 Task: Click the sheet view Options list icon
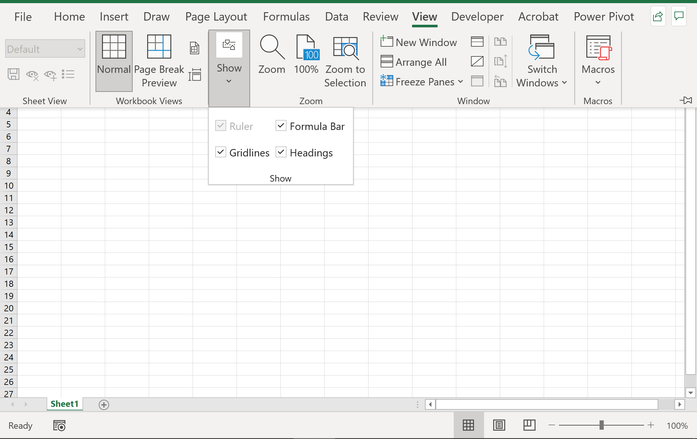point(68,74)
